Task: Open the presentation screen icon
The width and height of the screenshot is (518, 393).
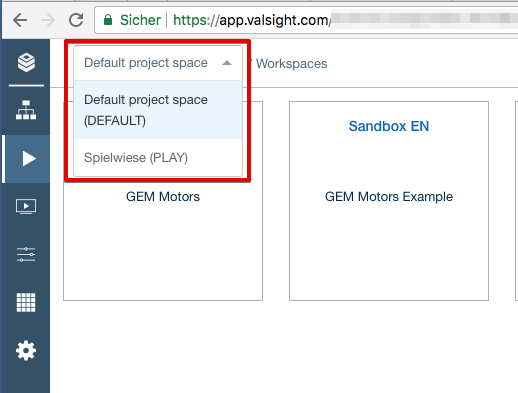Action: [26, 206]
